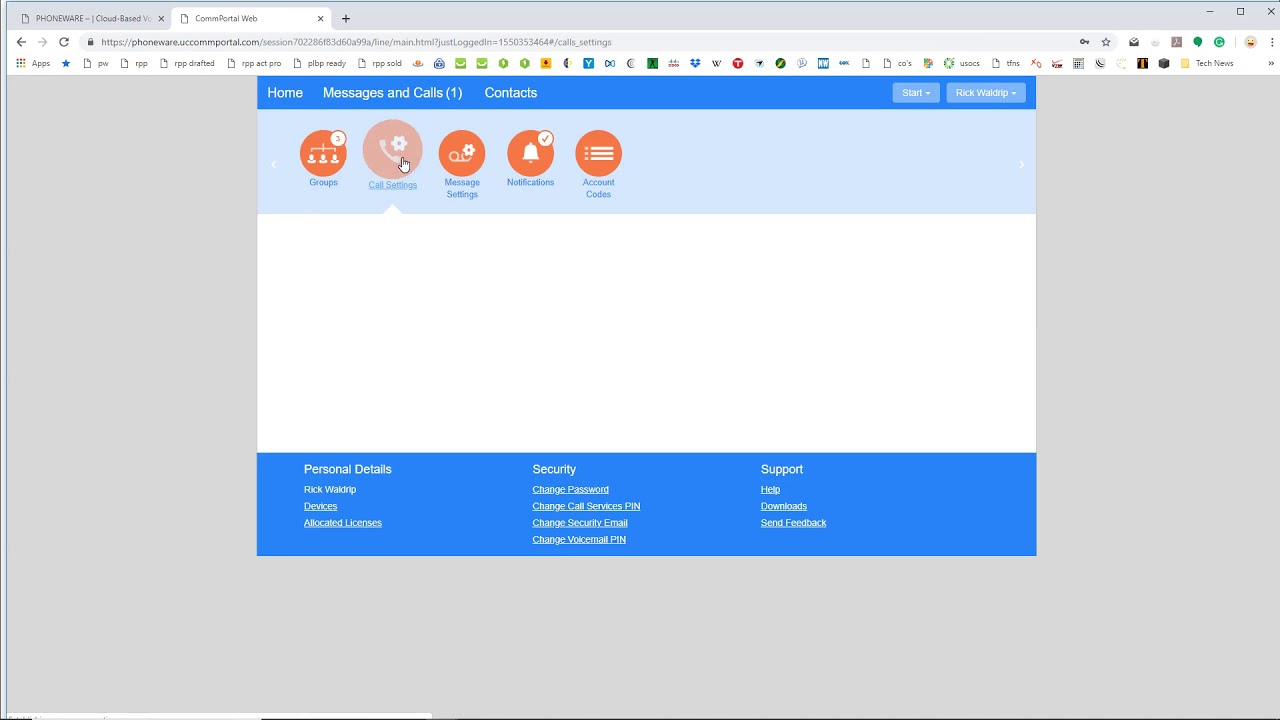Open the Notifications bell icon

[x=530, y=153]
